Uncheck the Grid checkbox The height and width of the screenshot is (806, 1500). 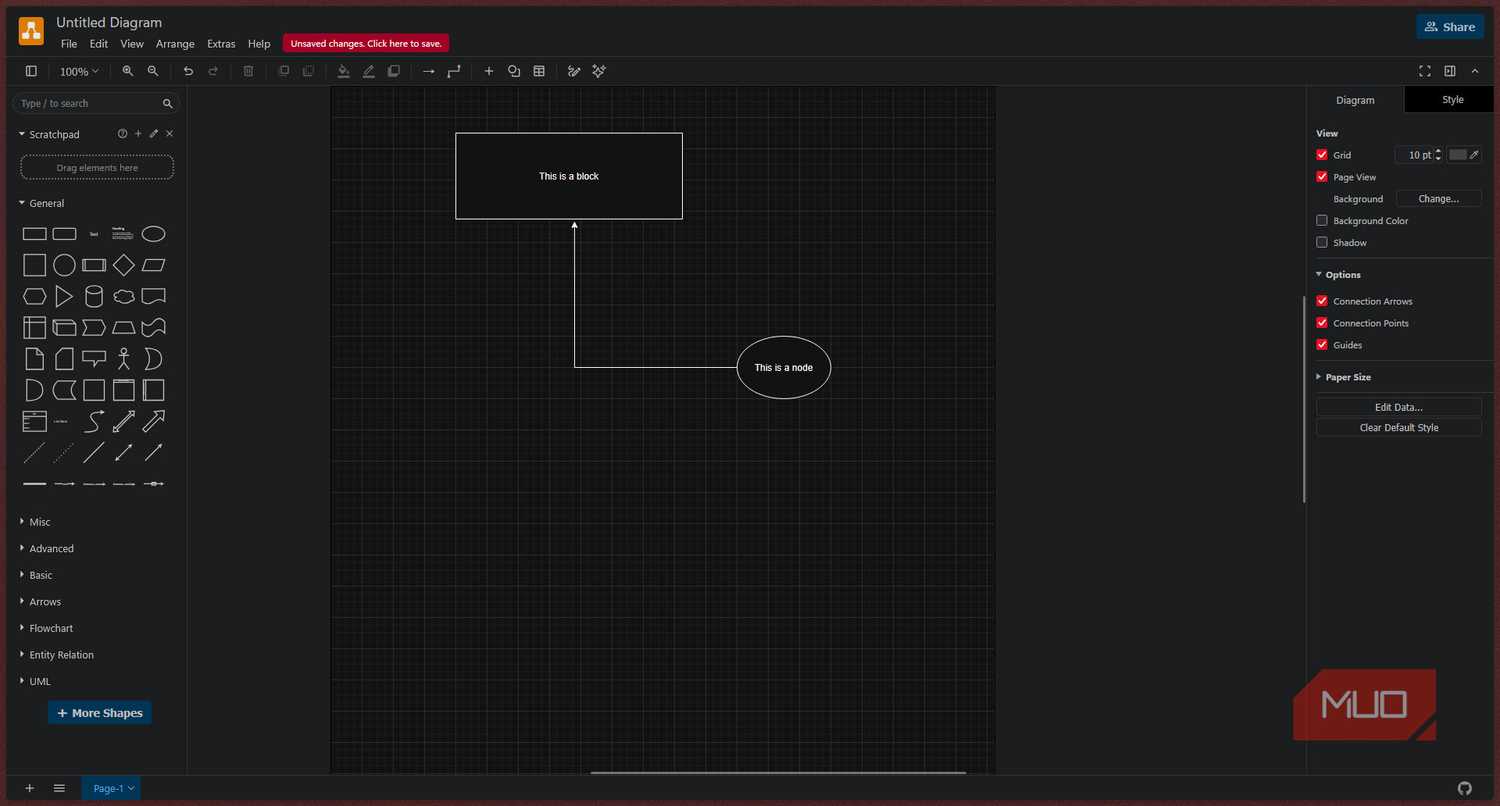click(x=1322, y=155)
